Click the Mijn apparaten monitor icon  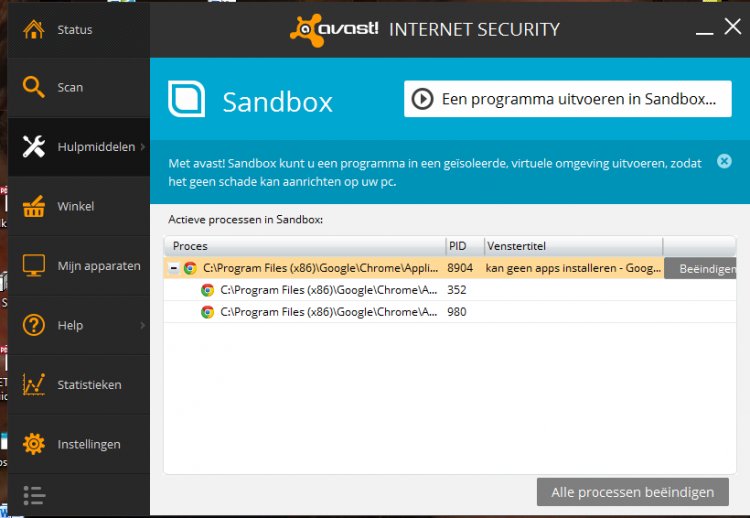33,265
